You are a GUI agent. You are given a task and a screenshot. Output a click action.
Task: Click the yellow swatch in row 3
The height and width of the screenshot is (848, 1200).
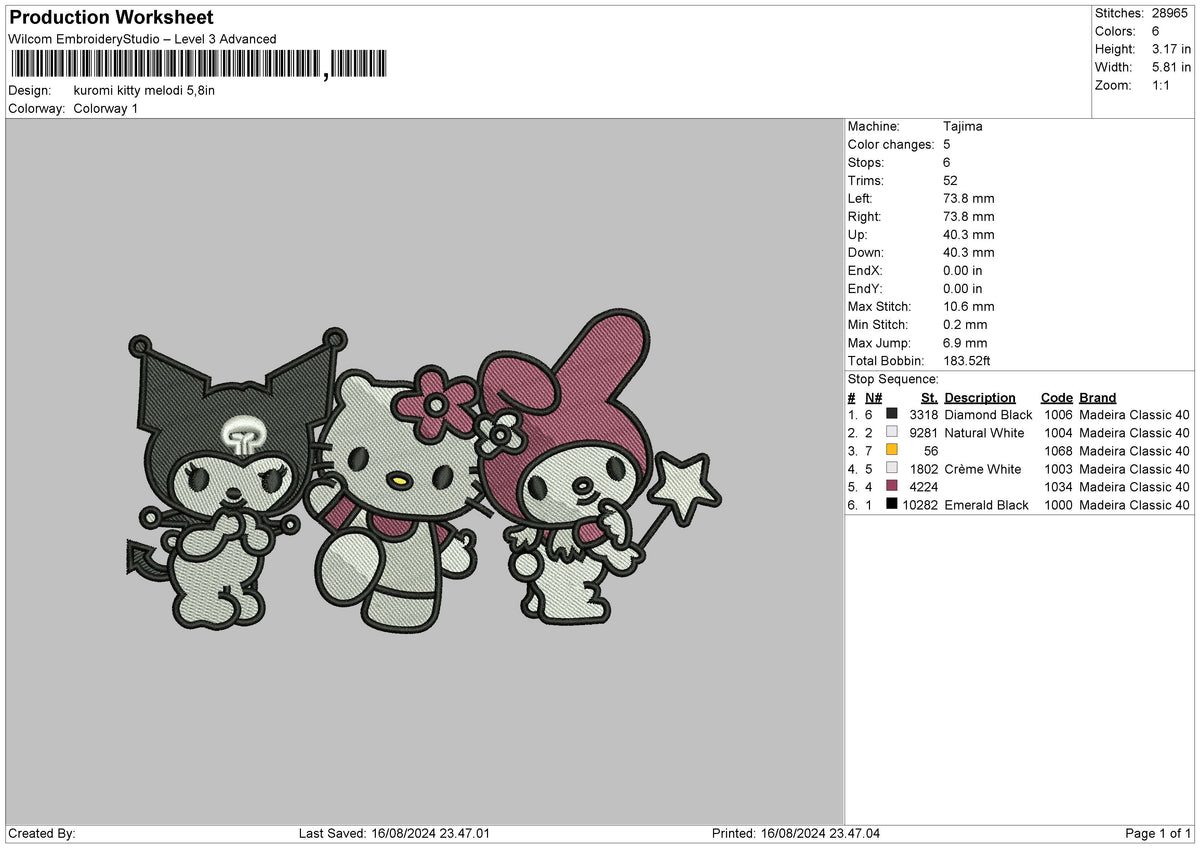892,451
